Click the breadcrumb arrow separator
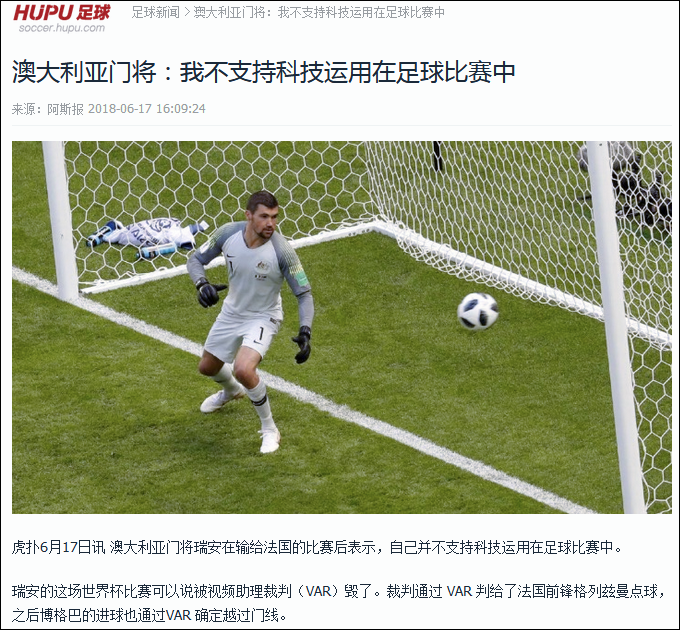680x630 pixels. point(187,13)
